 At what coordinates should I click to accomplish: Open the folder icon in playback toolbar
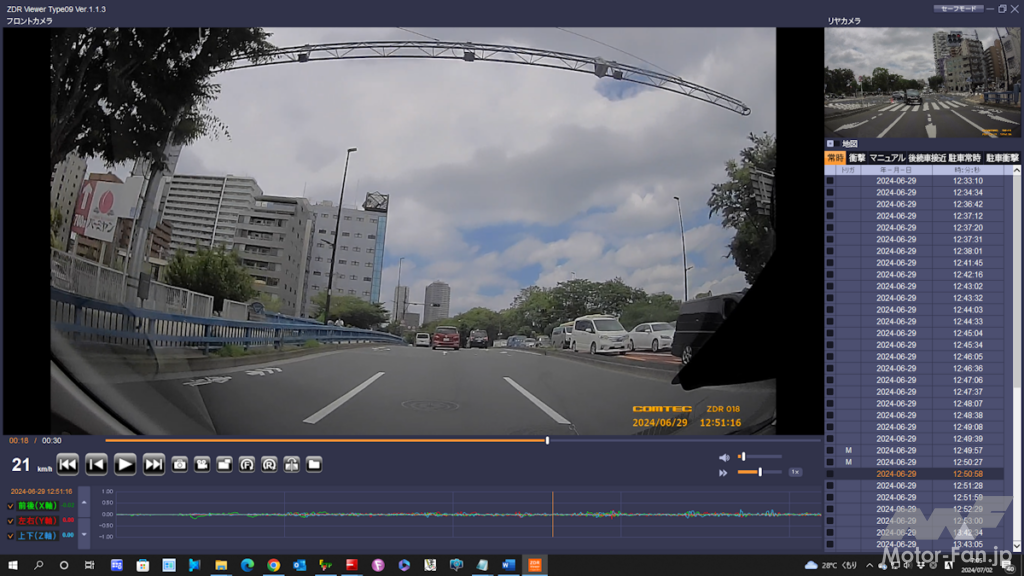click(314, 464)
